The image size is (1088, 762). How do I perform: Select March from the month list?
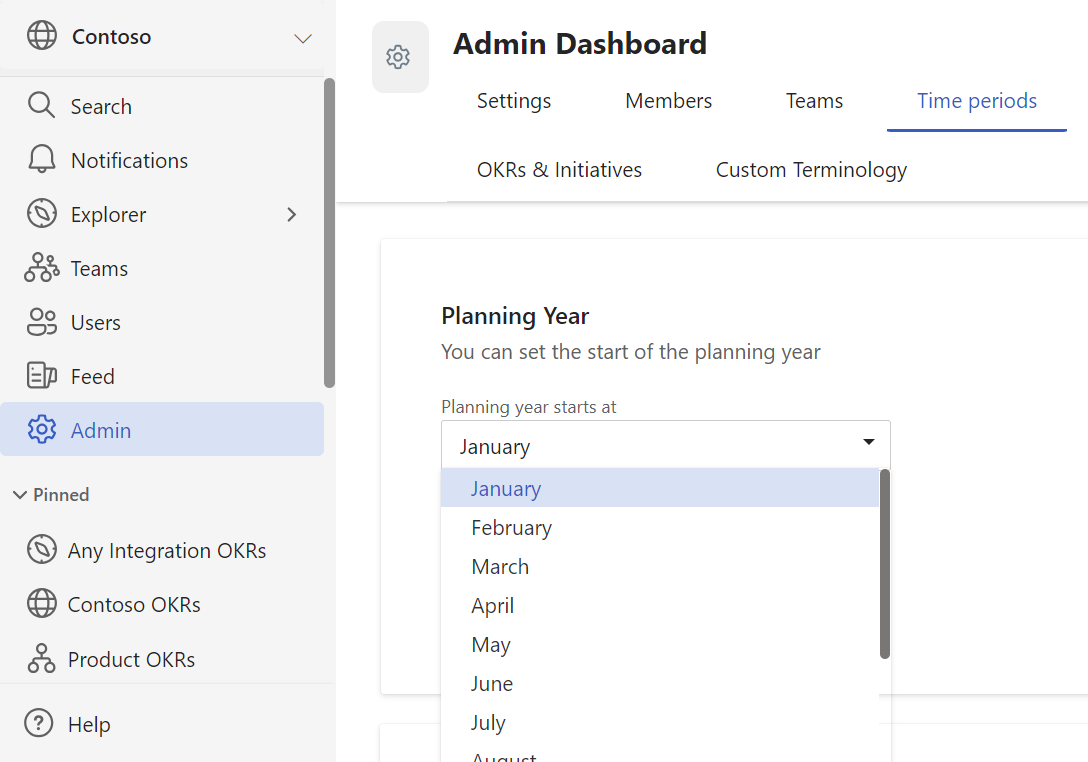click(500, 566)
